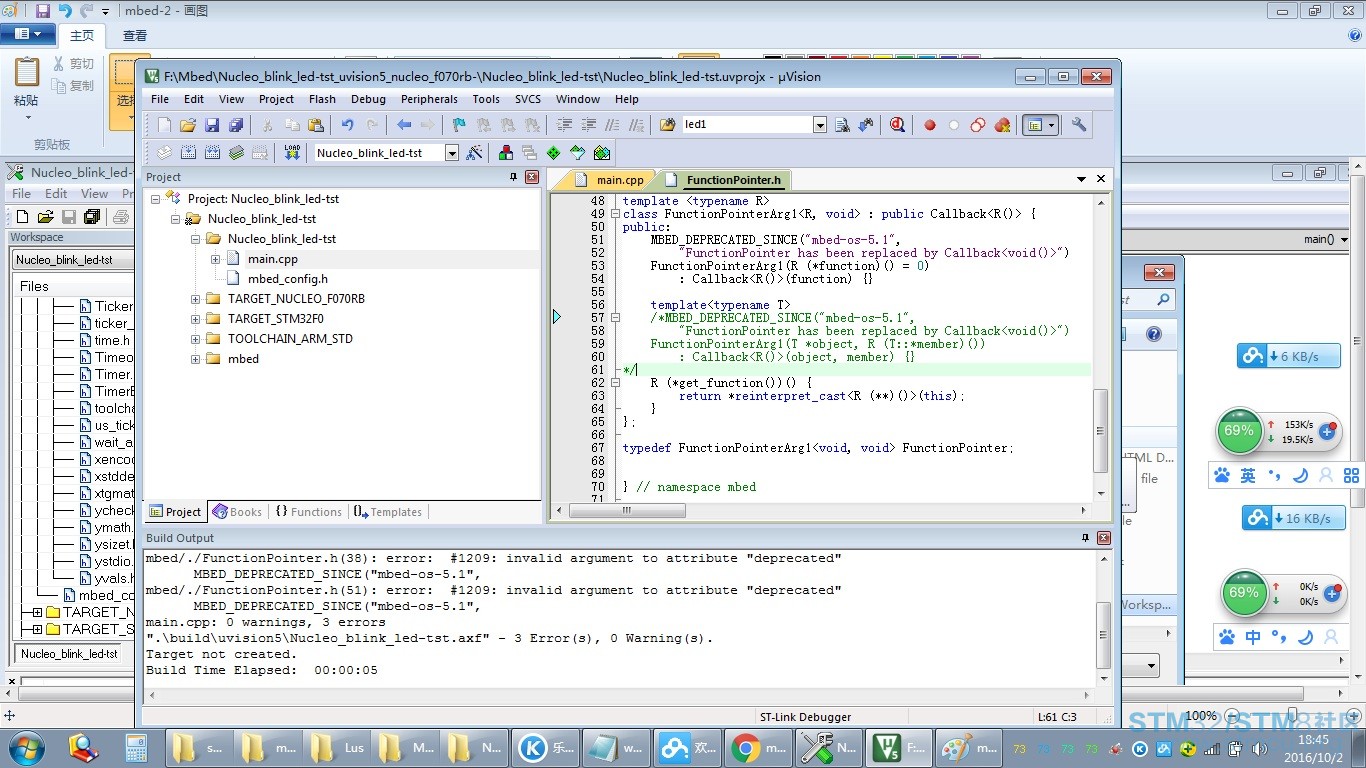Open the Pack Installer icon

point(601,153)
